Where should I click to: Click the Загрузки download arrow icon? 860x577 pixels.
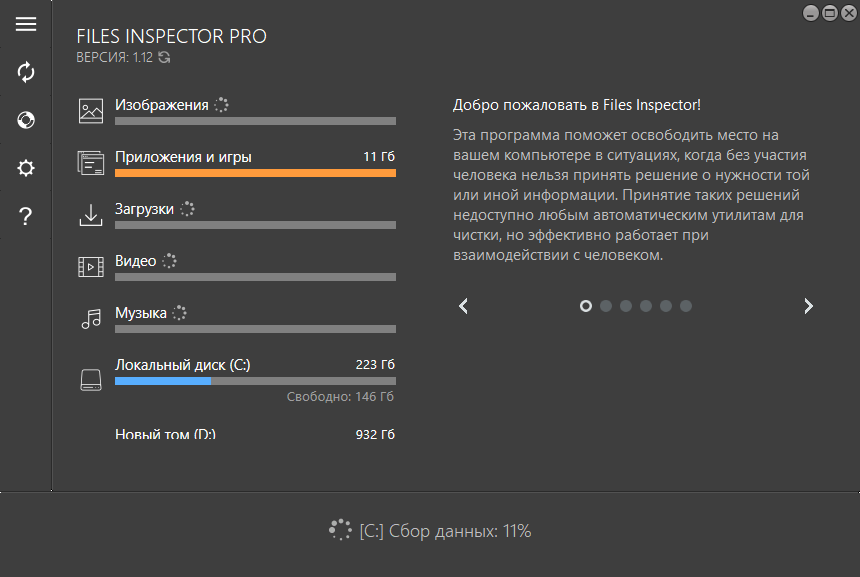[91, 215]
